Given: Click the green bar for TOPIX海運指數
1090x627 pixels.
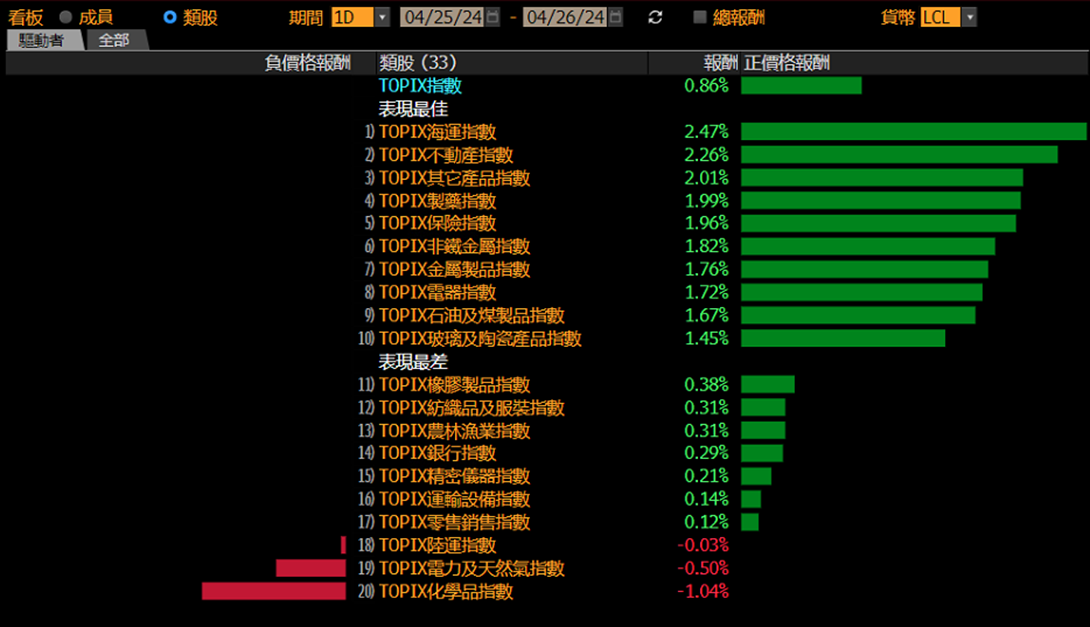Looking at the screenshot, I should [913, 131].
